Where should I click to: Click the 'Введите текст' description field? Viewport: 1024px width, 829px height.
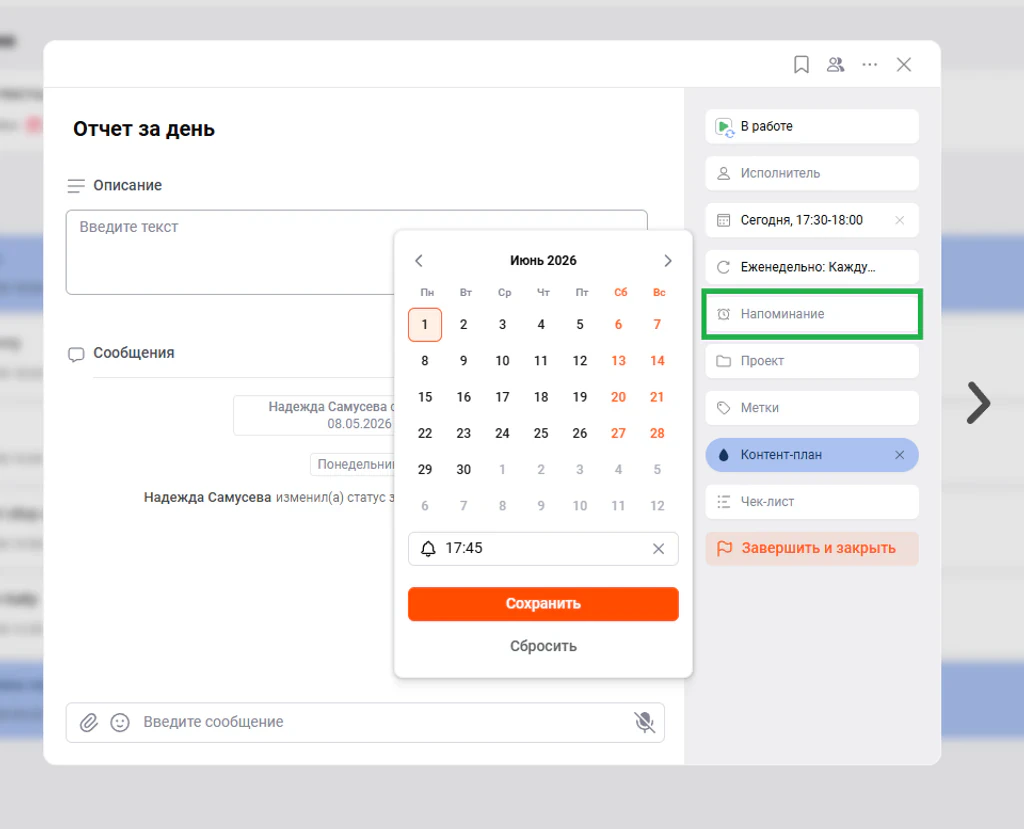click(357, 252)
